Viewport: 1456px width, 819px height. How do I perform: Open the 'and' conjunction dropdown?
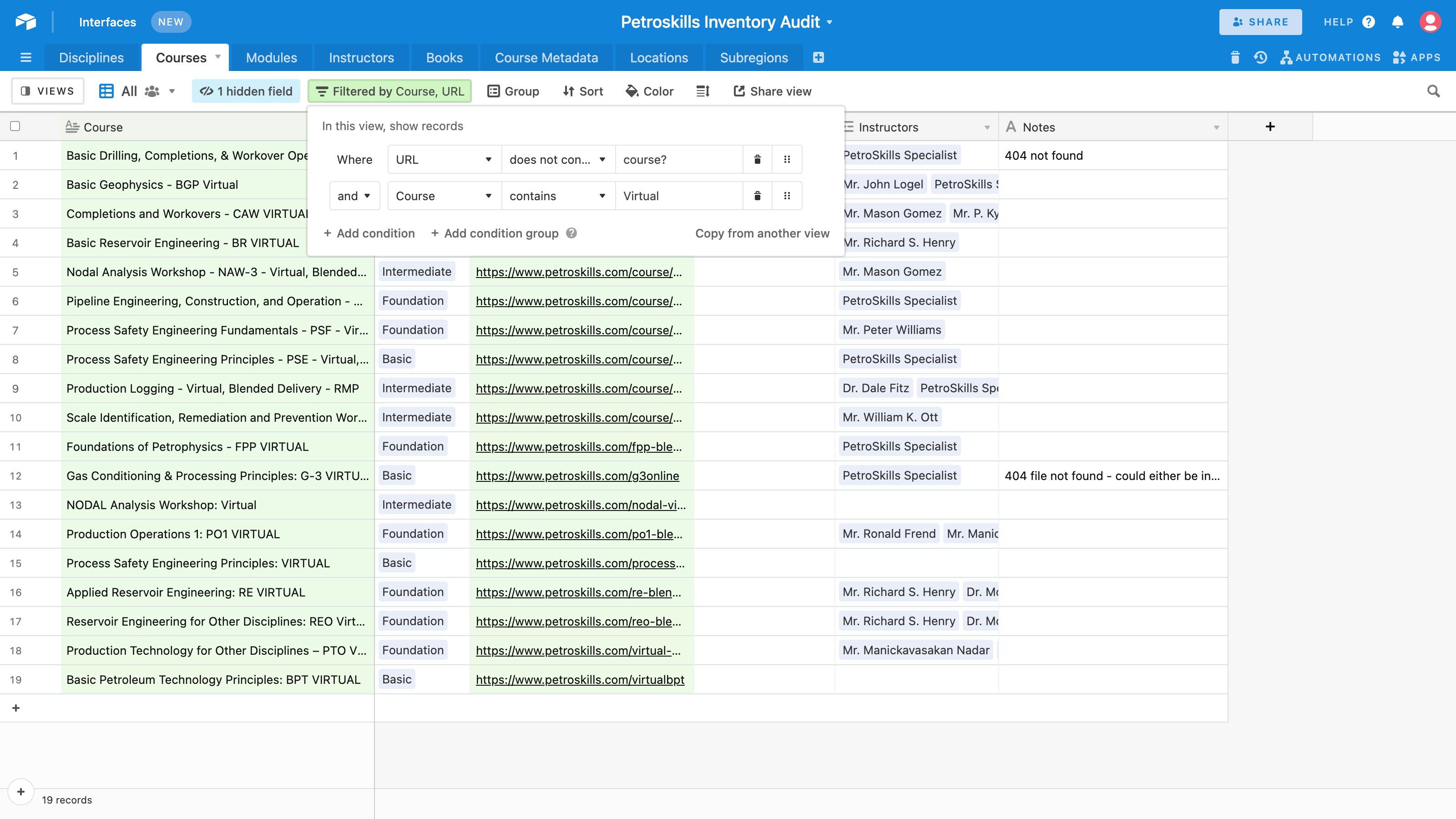tap(354, 196)
